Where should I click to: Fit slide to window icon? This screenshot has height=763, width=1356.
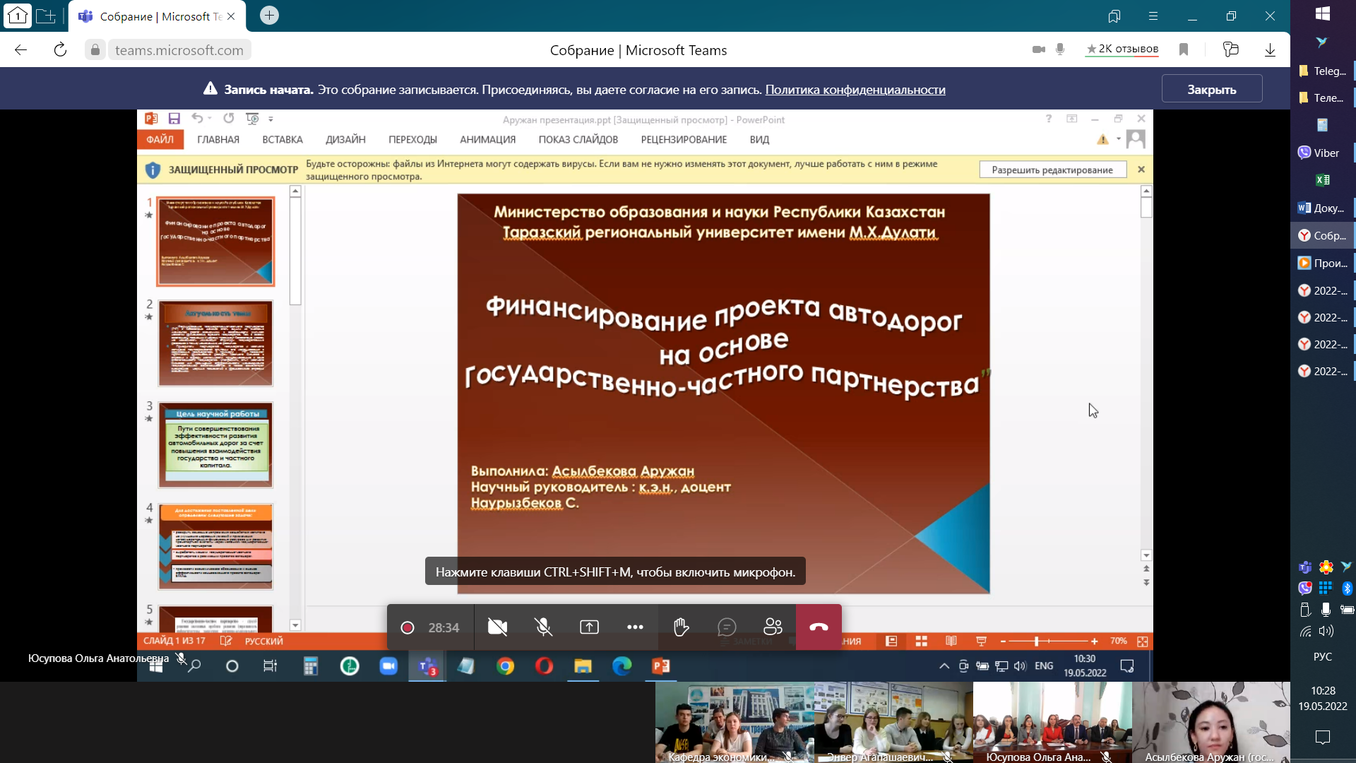coord(1142,641)
